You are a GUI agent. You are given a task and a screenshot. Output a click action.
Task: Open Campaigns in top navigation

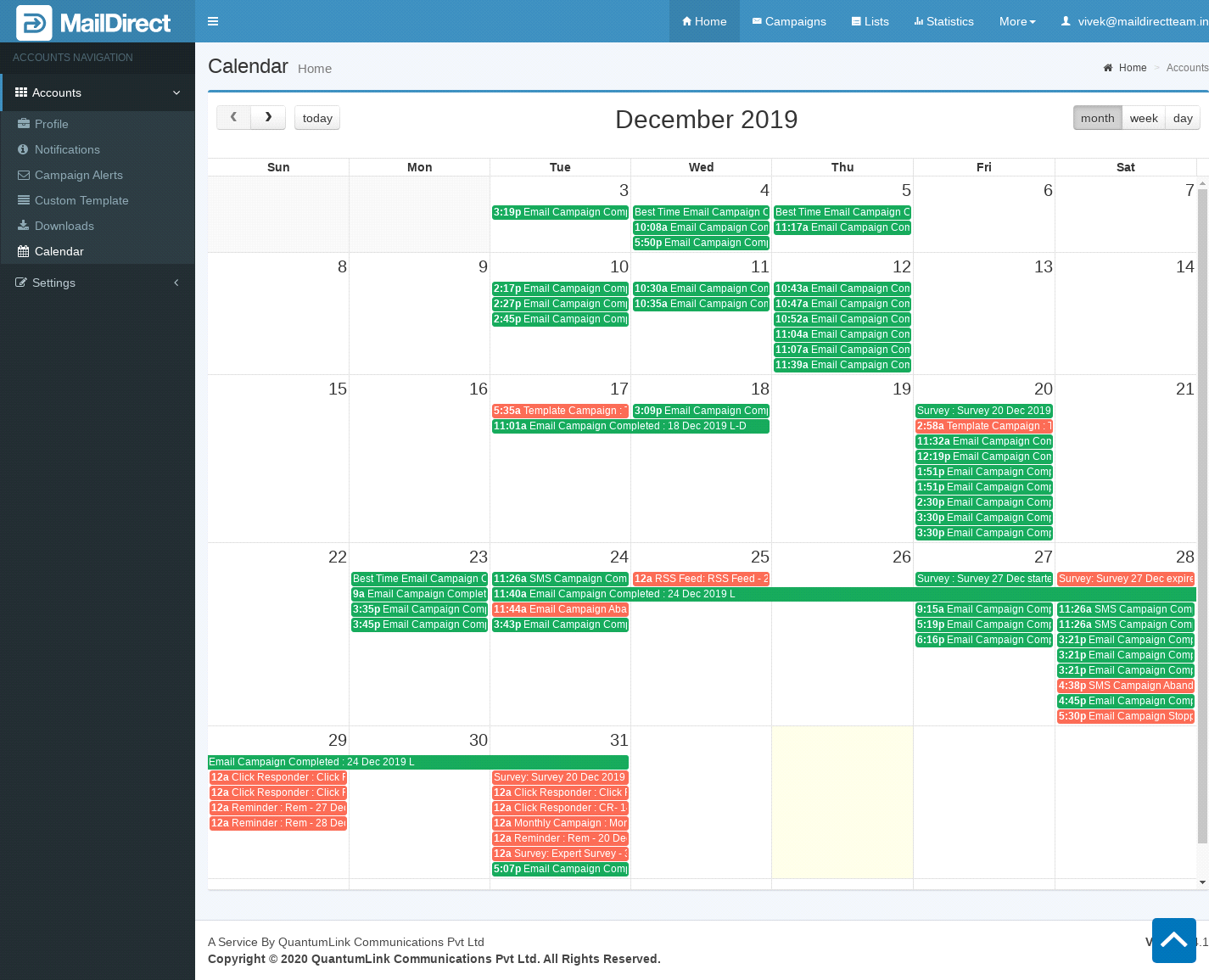pyautogui.click(x=788, y=21)
